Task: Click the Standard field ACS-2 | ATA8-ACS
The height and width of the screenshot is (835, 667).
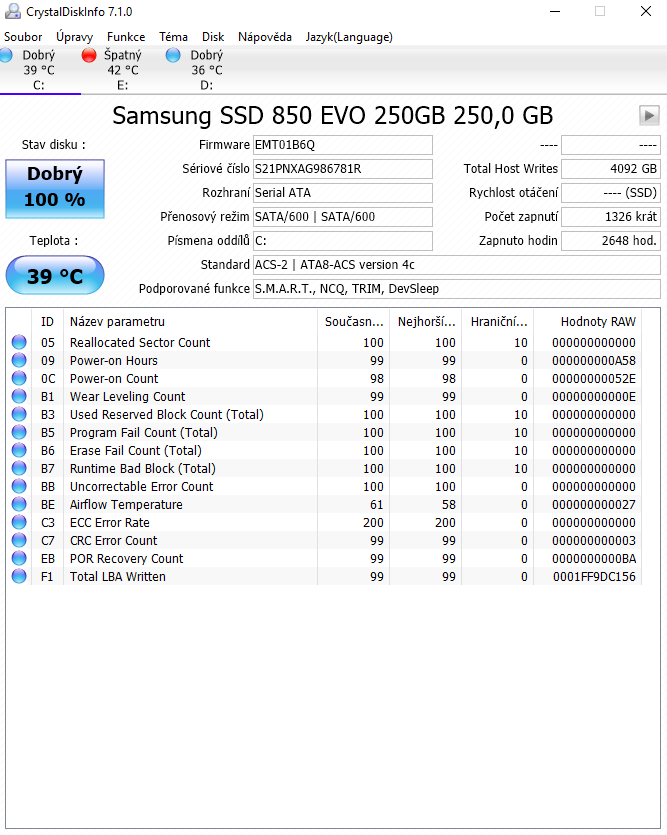Action: [x=457, y=265]
